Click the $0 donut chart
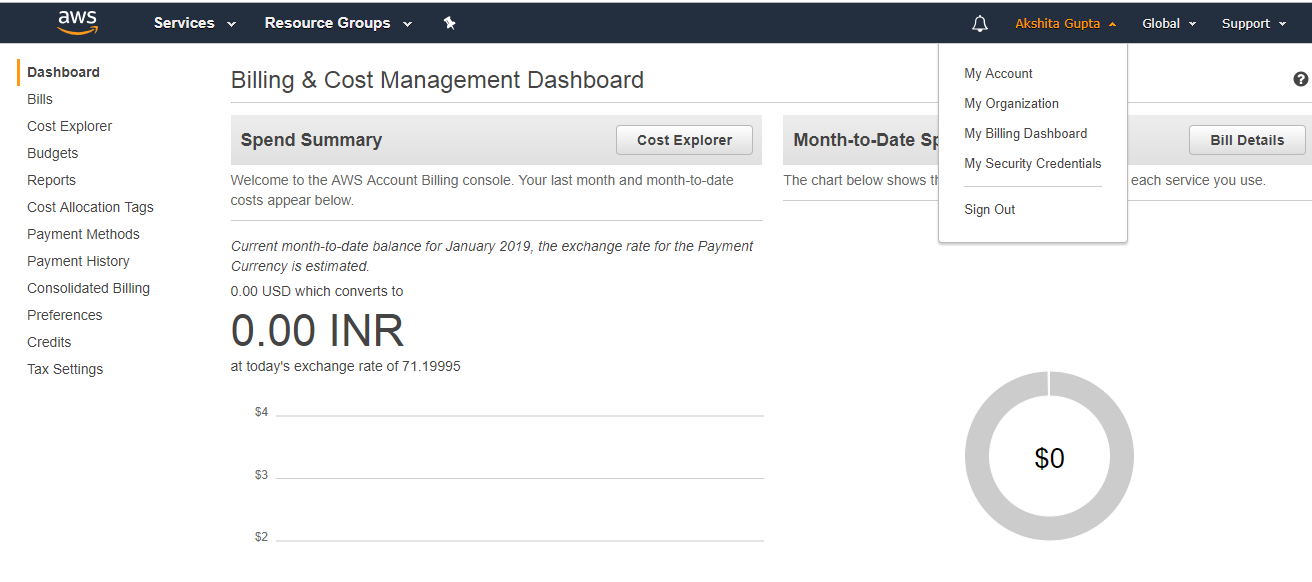The height and width of the screenshot is (582, 1312). (1049, 456)
